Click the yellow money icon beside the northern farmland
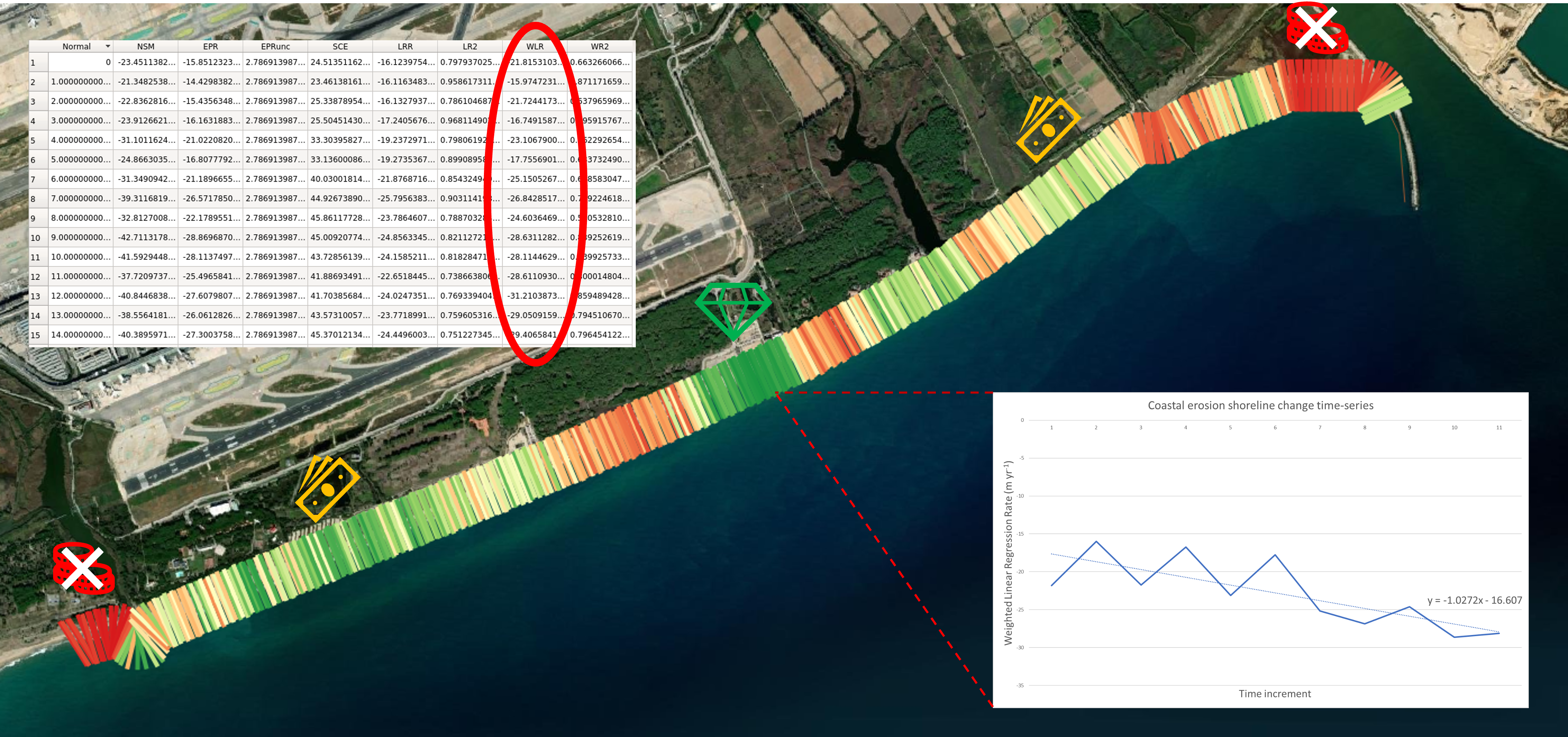1568x737 pixels. (x=1048, y=129)
